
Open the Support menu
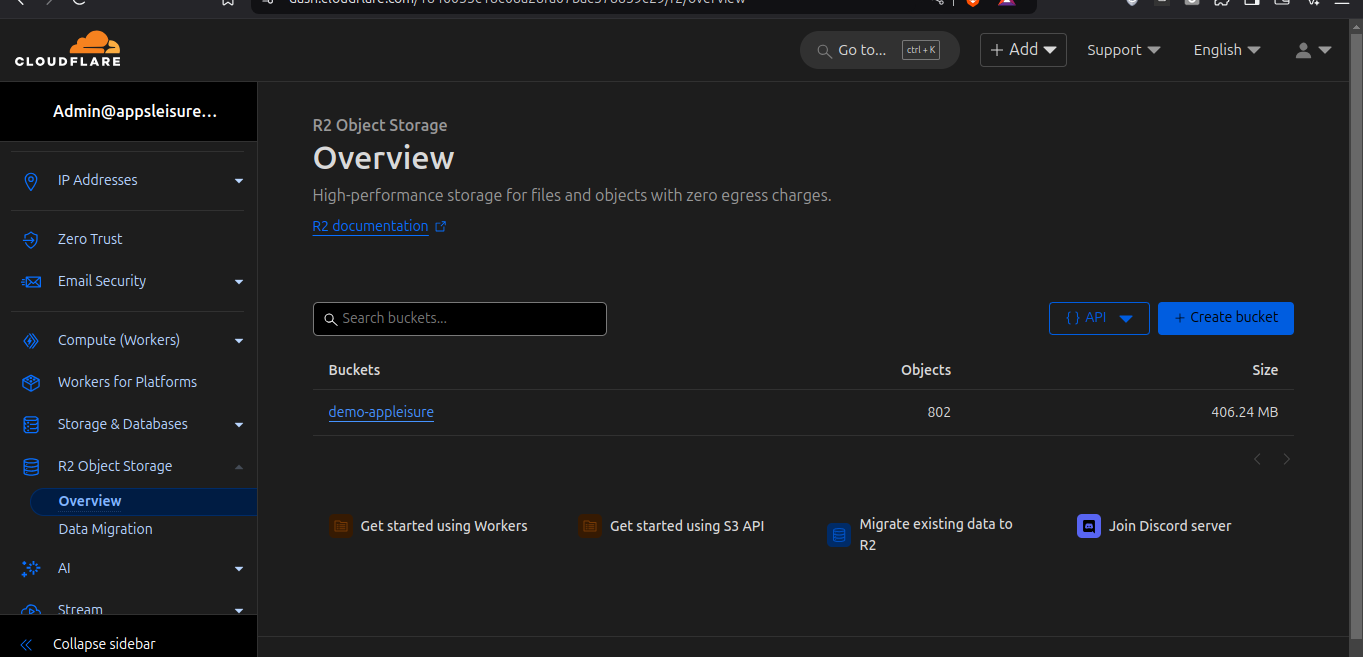point(1122,49)
